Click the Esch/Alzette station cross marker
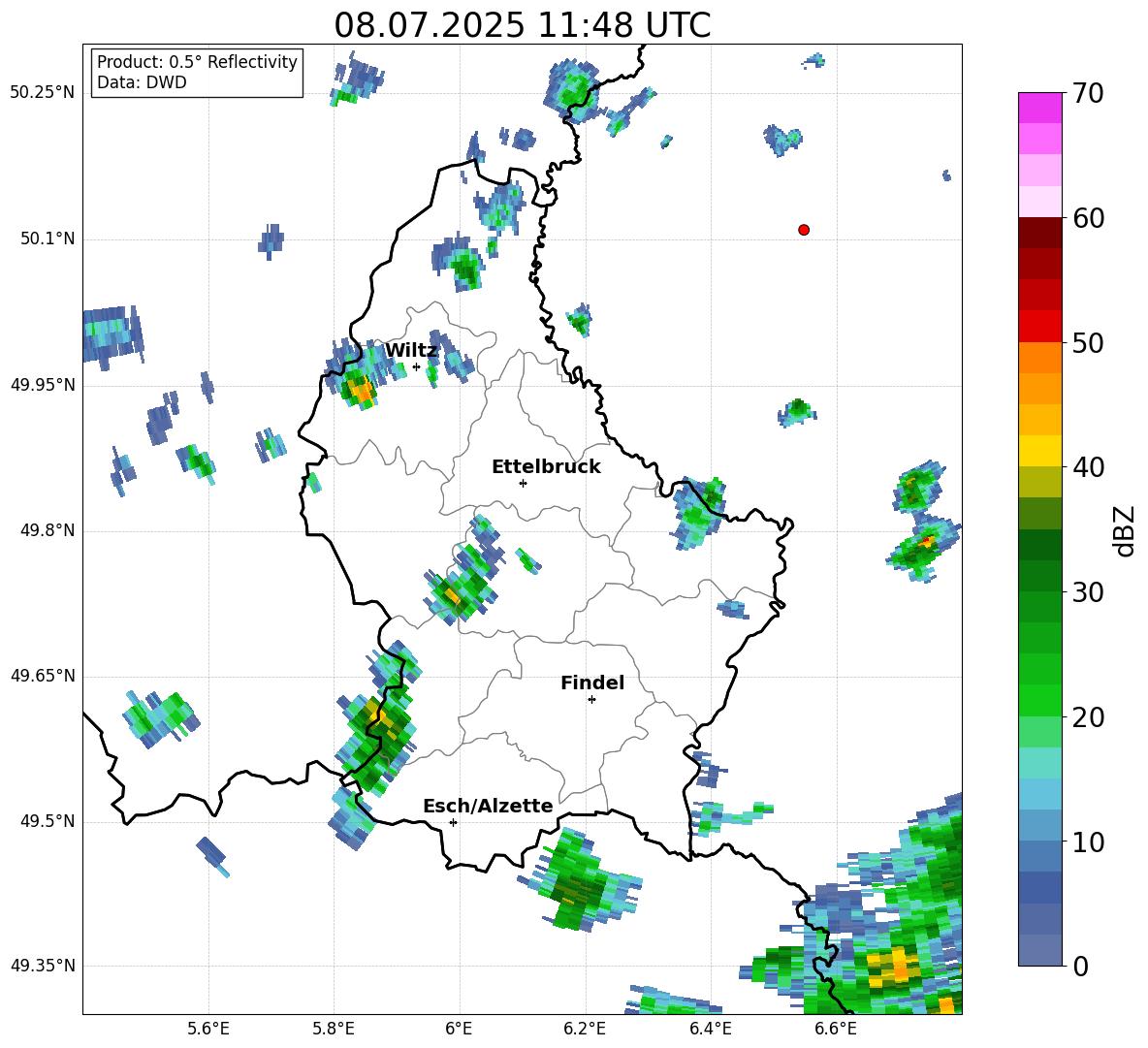The width and height of the screenshot is (1148, 1048). click(x=453, y=822)
